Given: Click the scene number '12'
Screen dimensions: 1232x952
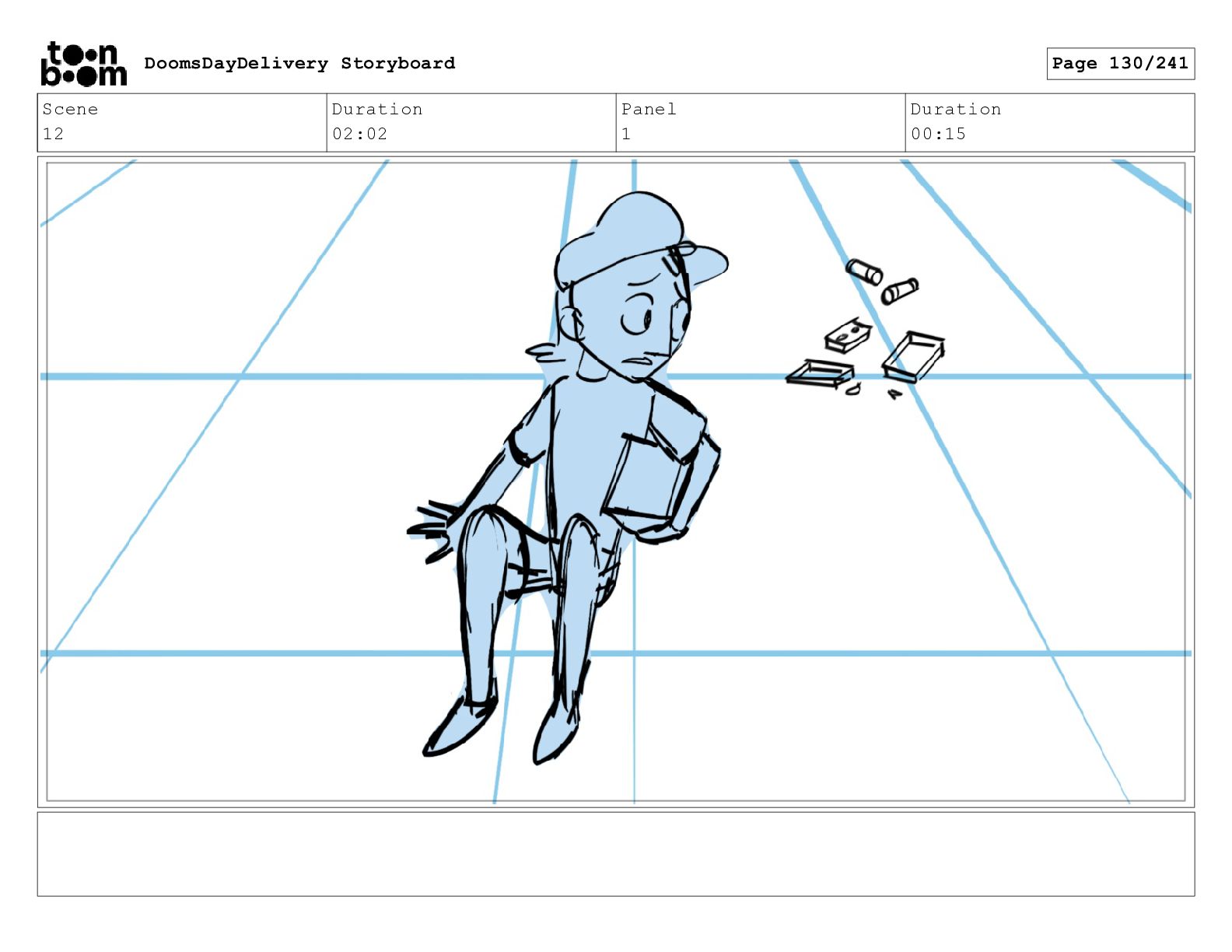Looking at the screenshot, I should click(x=53, y=134).
